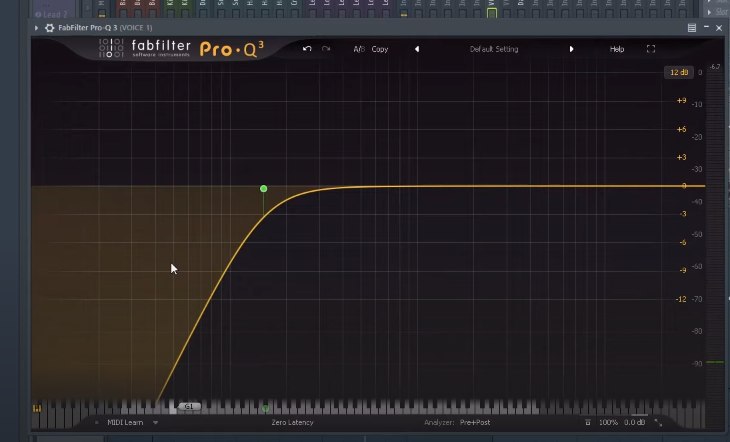Open MIDI Learn dropdown arrow
Screen dimensions: 730x442
(x=155, y=422)
